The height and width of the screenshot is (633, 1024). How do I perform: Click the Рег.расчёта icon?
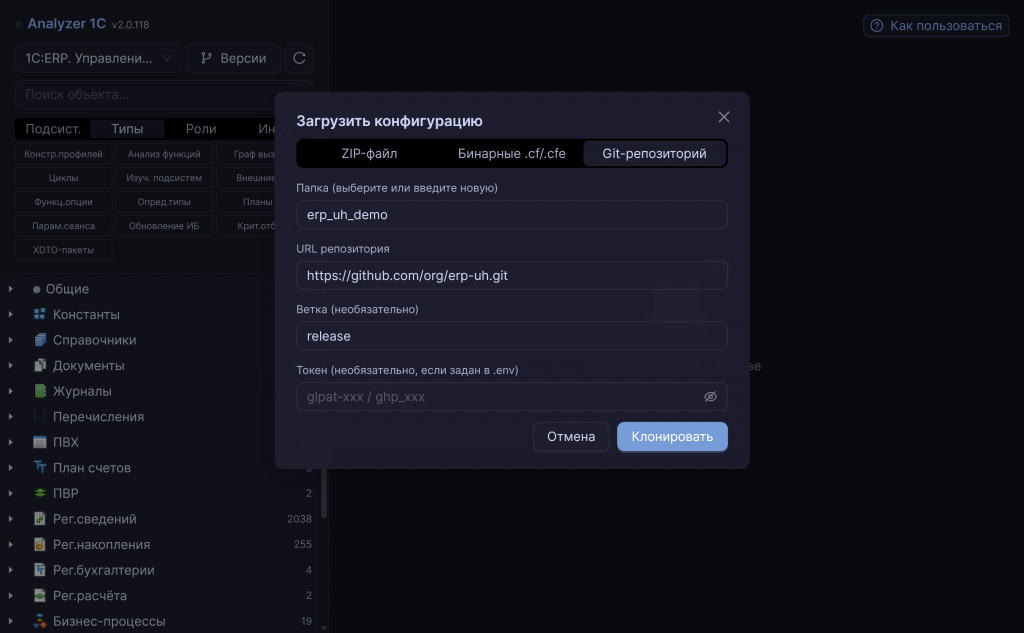click(40, 595)
